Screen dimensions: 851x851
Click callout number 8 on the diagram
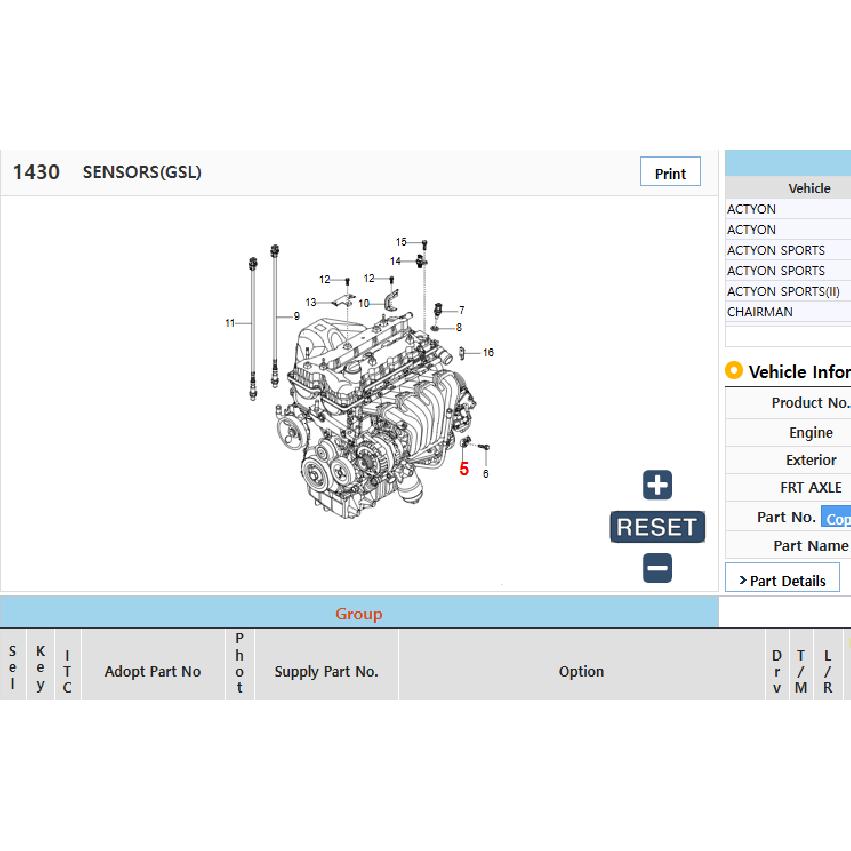tap(459, 327)
